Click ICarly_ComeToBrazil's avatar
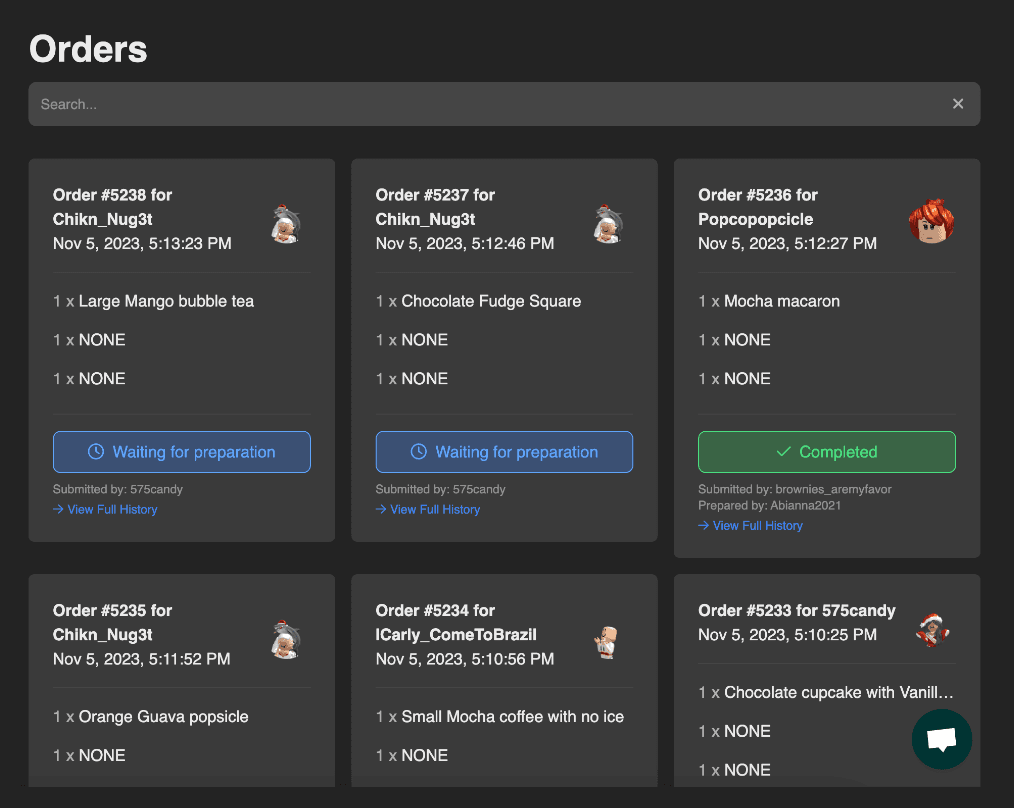Screen dimensions: 1014x808 608,641
